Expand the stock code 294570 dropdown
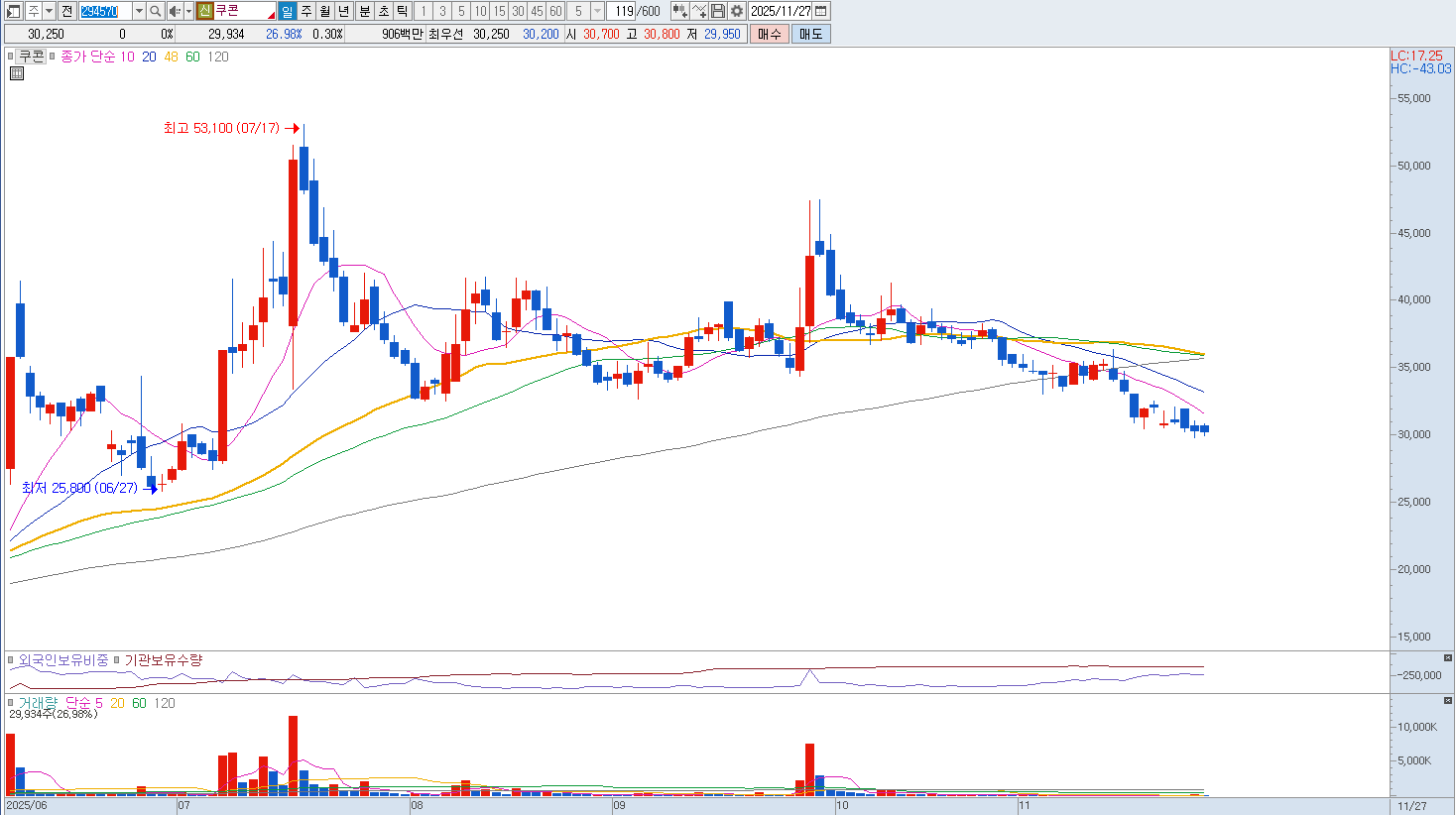 138,11
